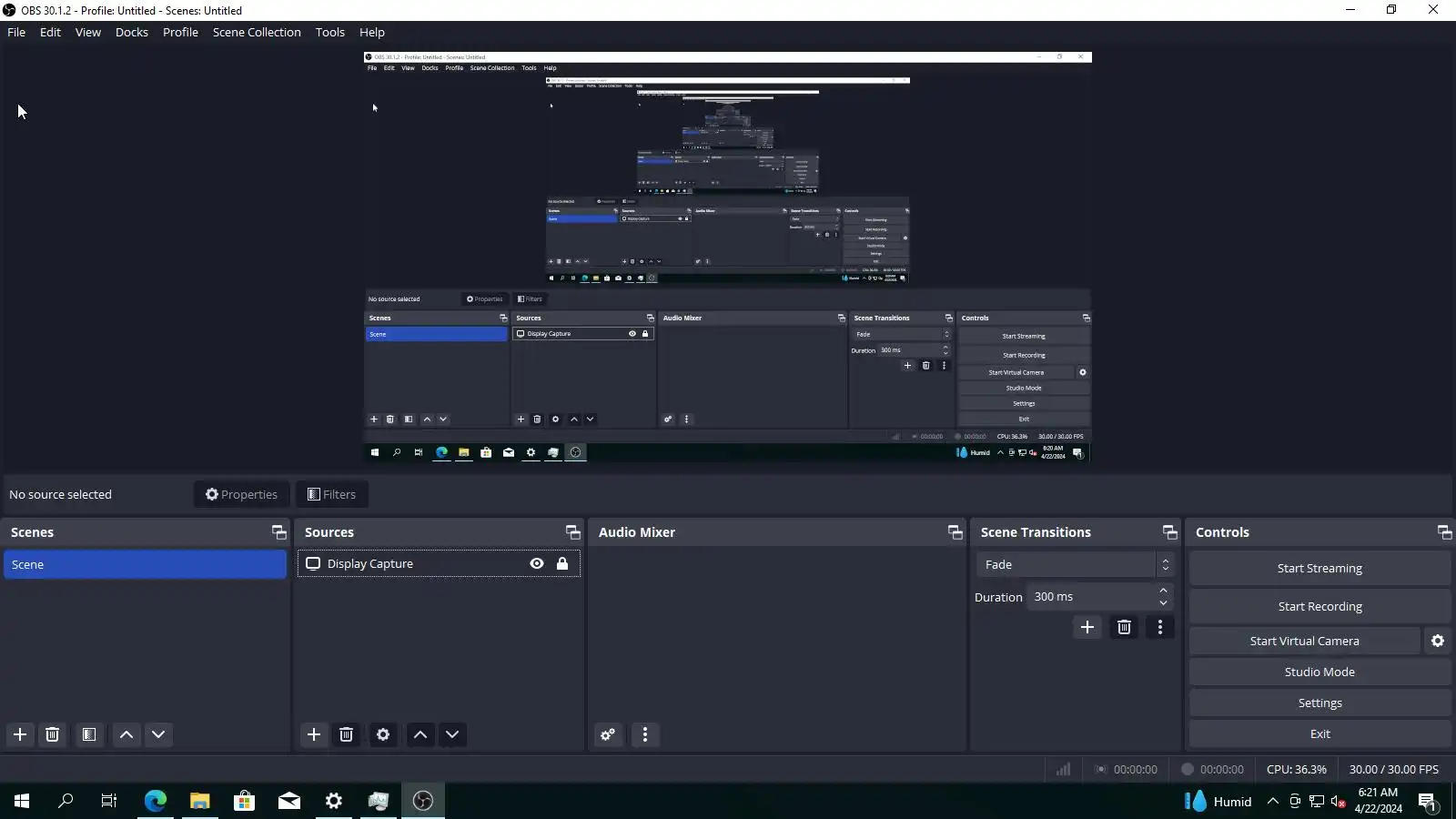Viewport: 1456px width, 819px height.
Task: Open scene filters icon in Scenes dock
Action: point(89,734)
